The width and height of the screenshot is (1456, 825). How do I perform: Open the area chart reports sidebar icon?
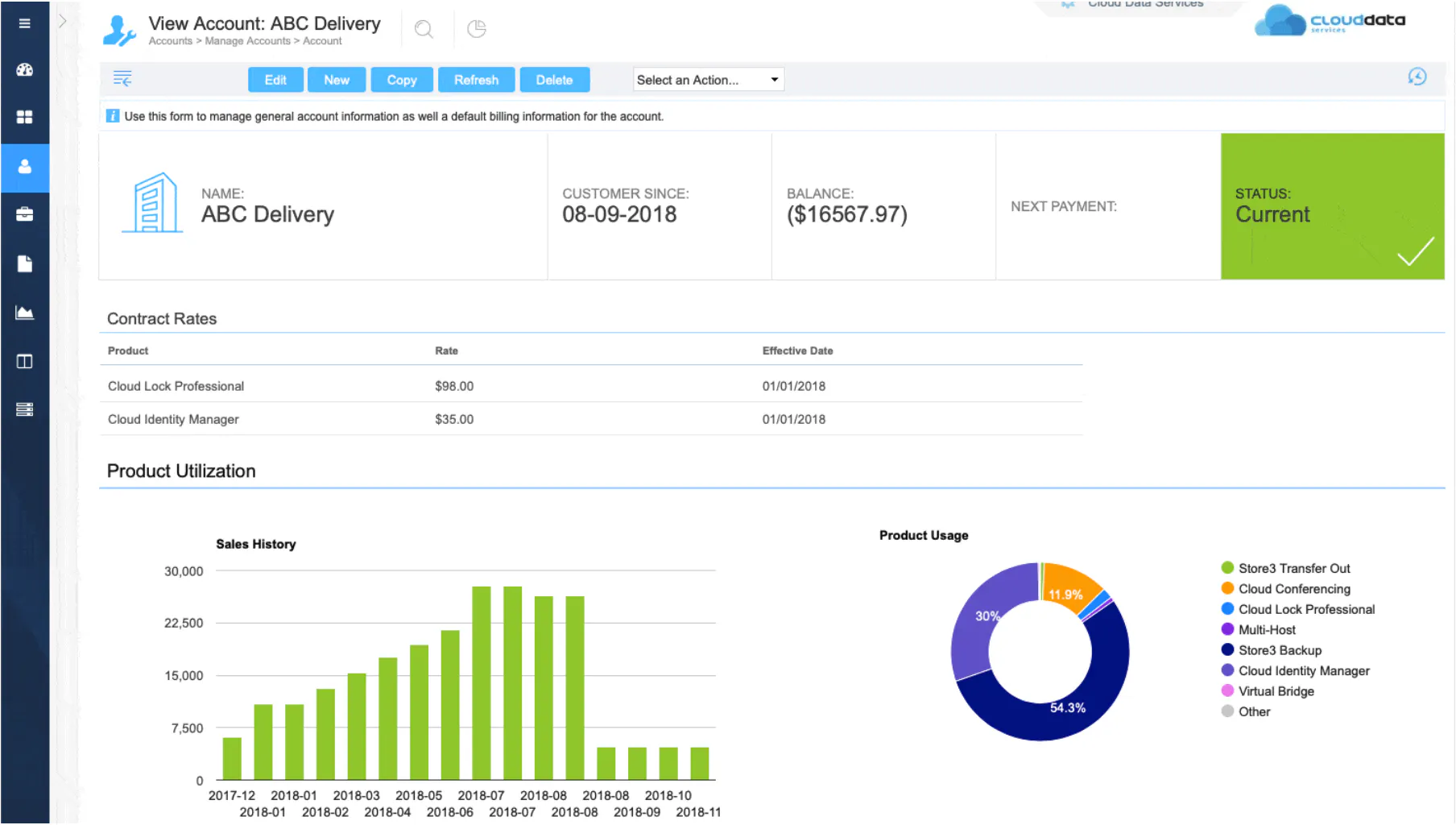pos(24,313)
